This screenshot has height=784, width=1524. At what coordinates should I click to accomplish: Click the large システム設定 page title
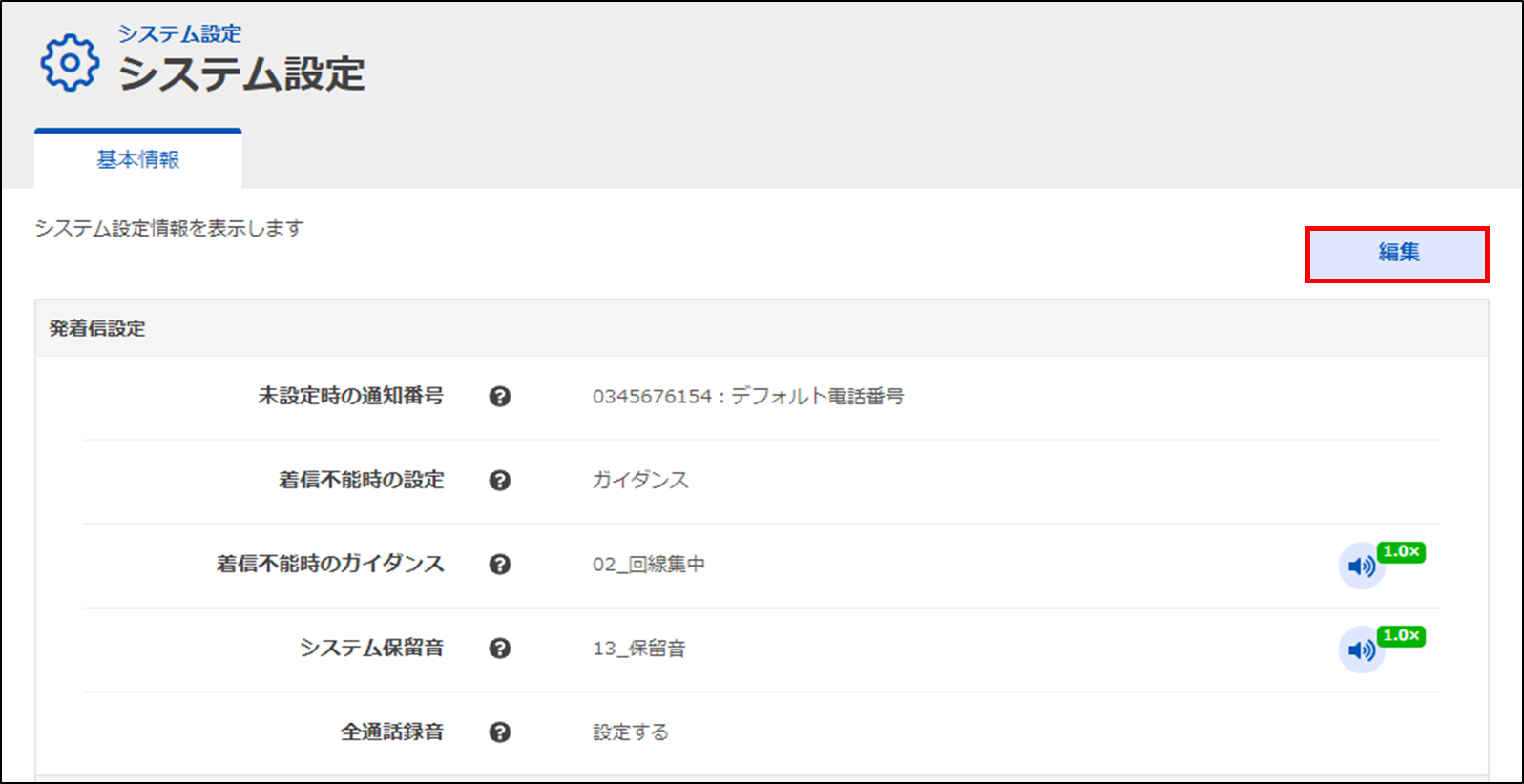tap(241, 74)
